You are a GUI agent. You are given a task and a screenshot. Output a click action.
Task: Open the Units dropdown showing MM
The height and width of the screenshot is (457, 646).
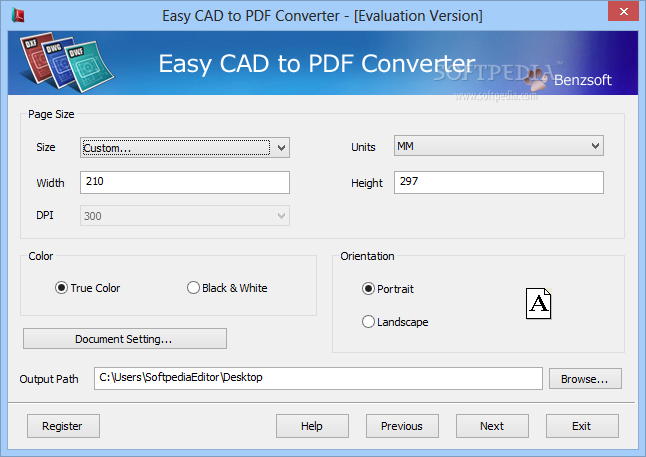(x=499, y=145)
